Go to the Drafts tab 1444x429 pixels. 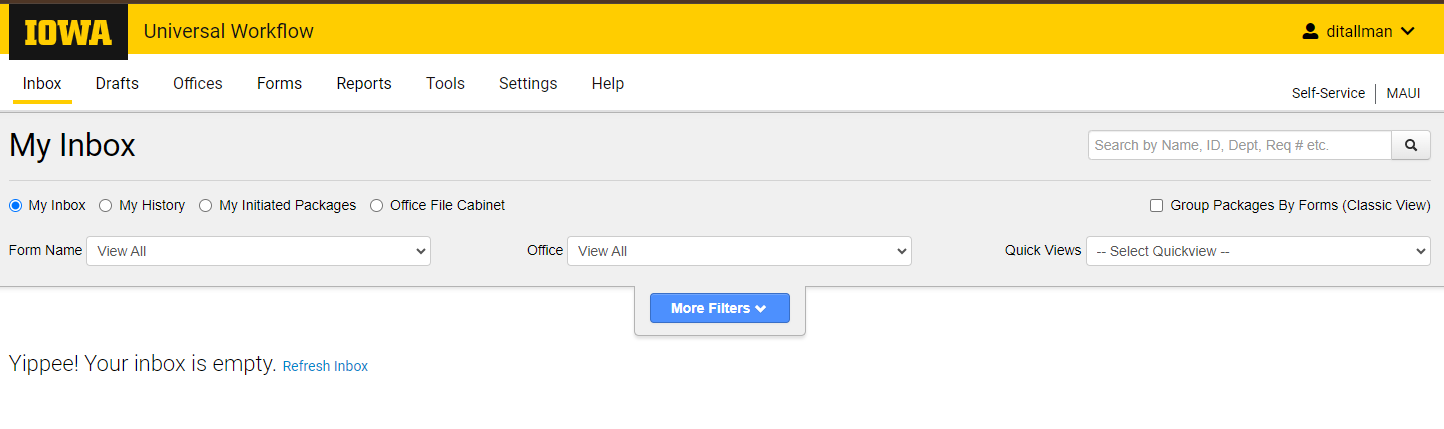pyautogui.click(x=117, y=84)
